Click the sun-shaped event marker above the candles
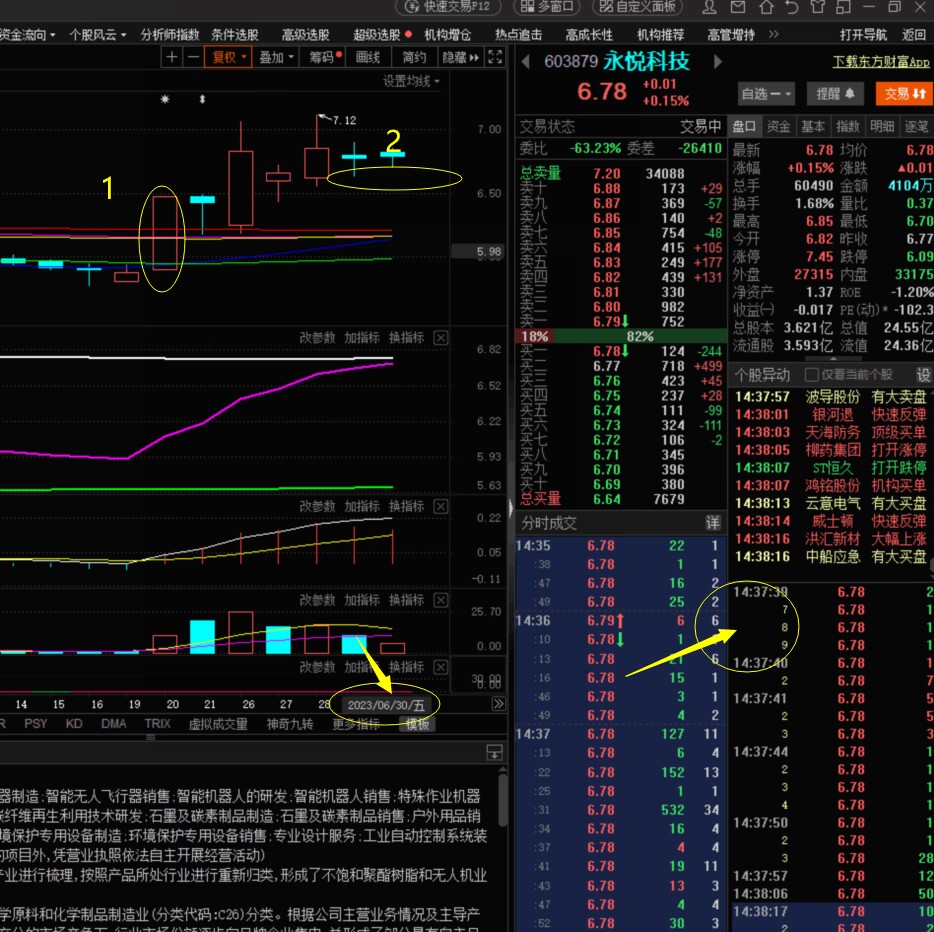Viewport: 934px width, 932px height. point(165,99)
